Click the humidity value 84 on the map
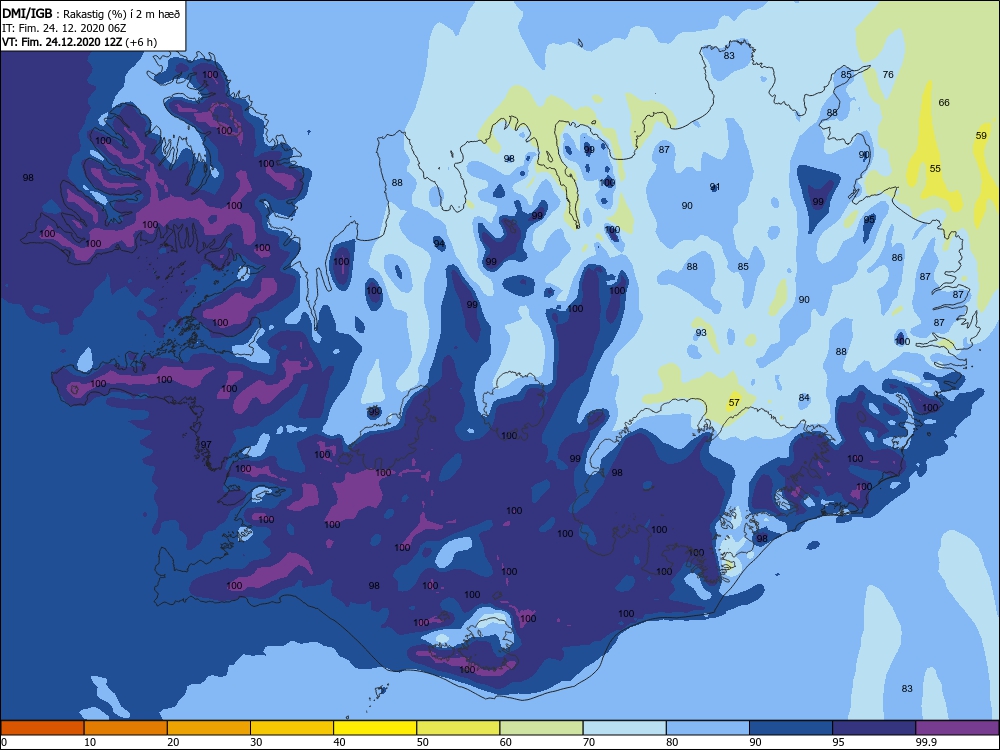 coord(804,397)
